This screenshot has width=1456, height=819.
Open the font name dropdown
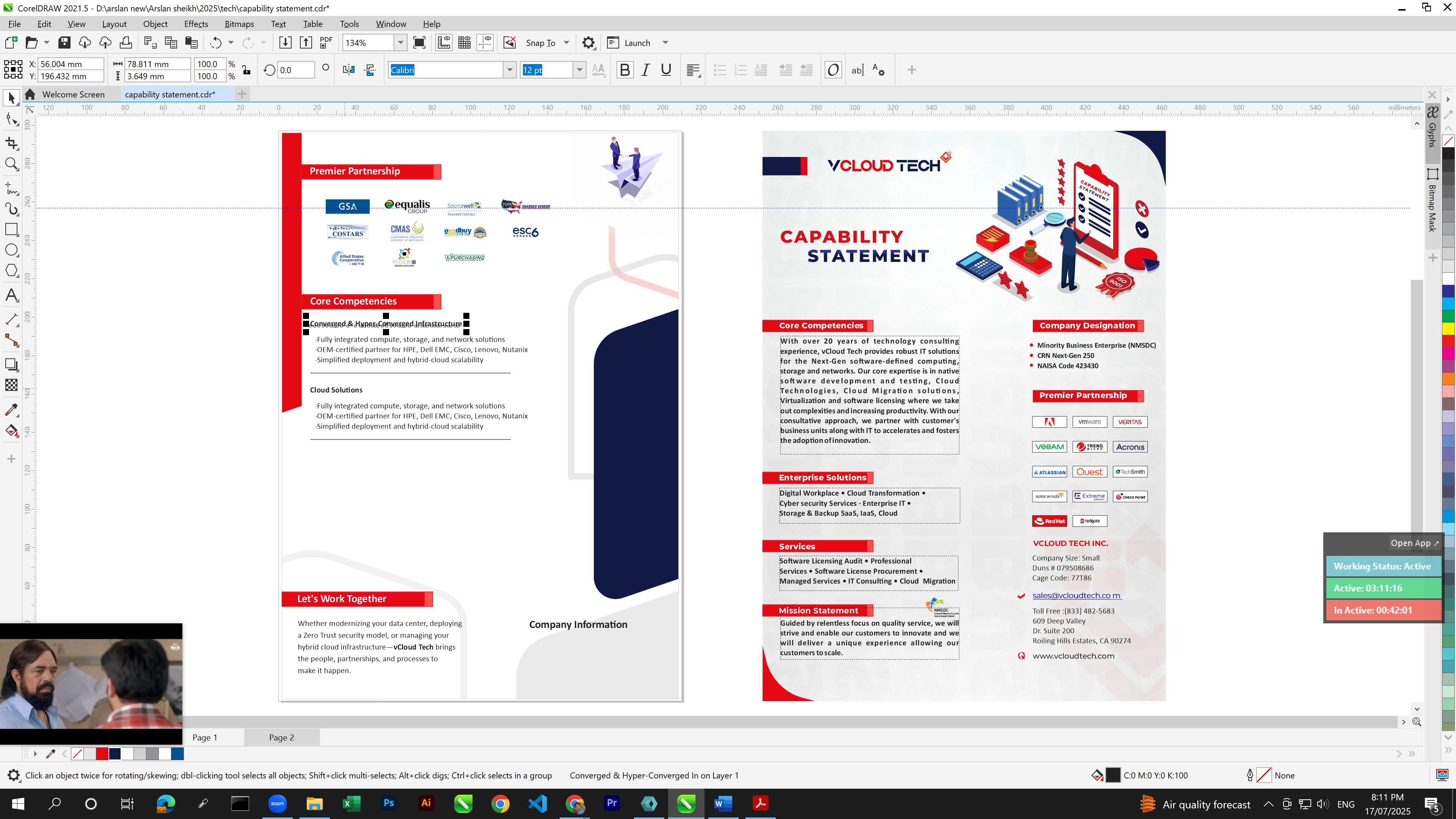[510, 70]
